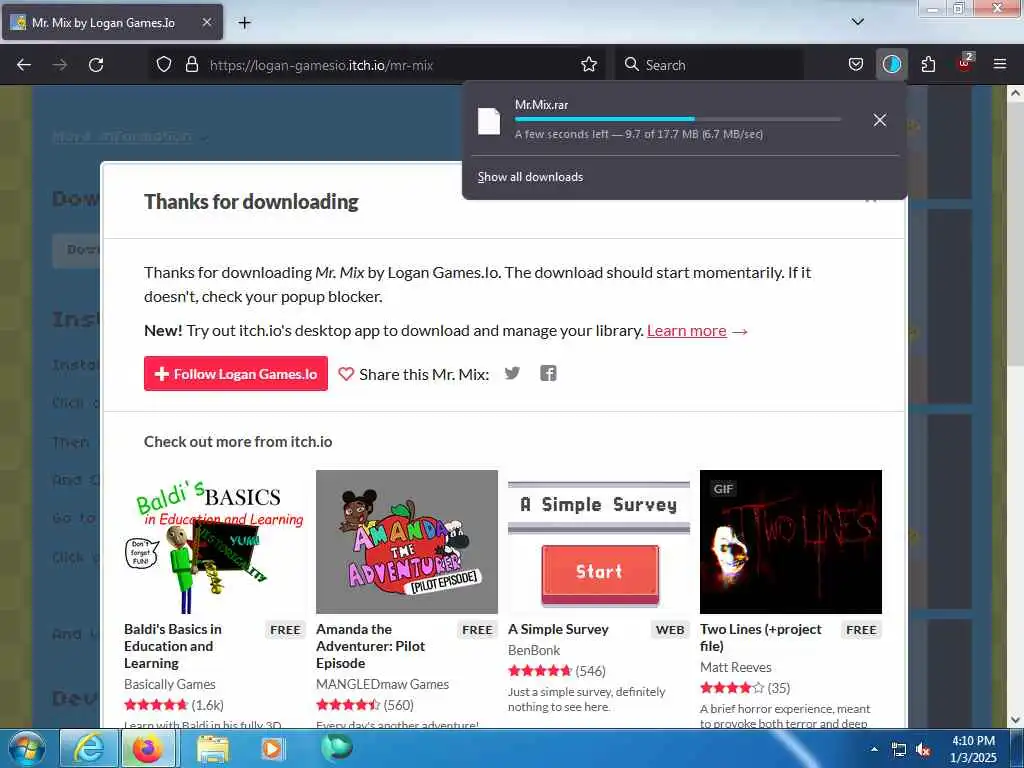Viewport: 1024px width, 768px height.
Task: View site security padlock info
Action: pos(191,65)
